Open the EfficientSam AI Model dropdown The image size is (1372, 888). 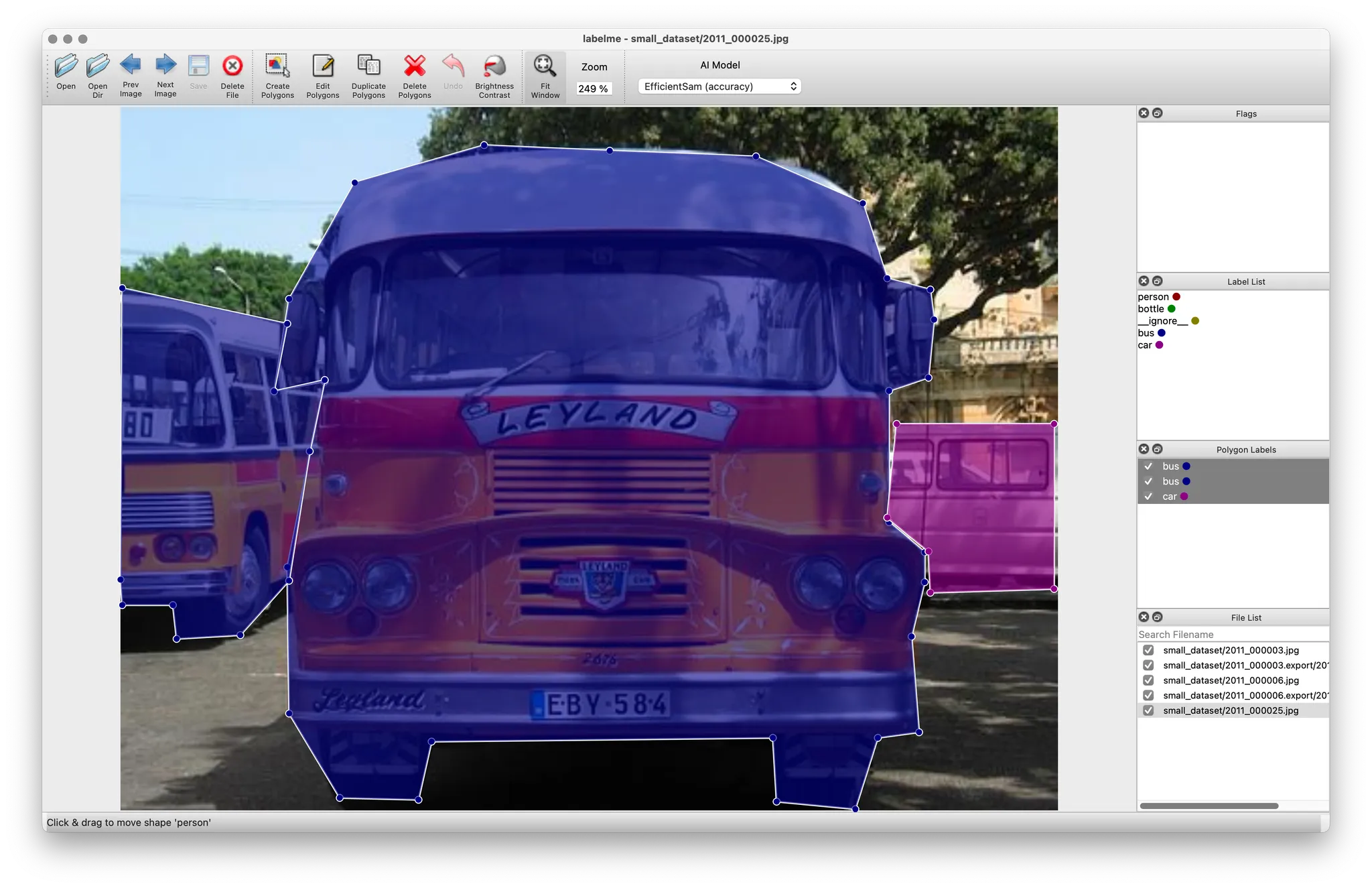pos(719,86)
